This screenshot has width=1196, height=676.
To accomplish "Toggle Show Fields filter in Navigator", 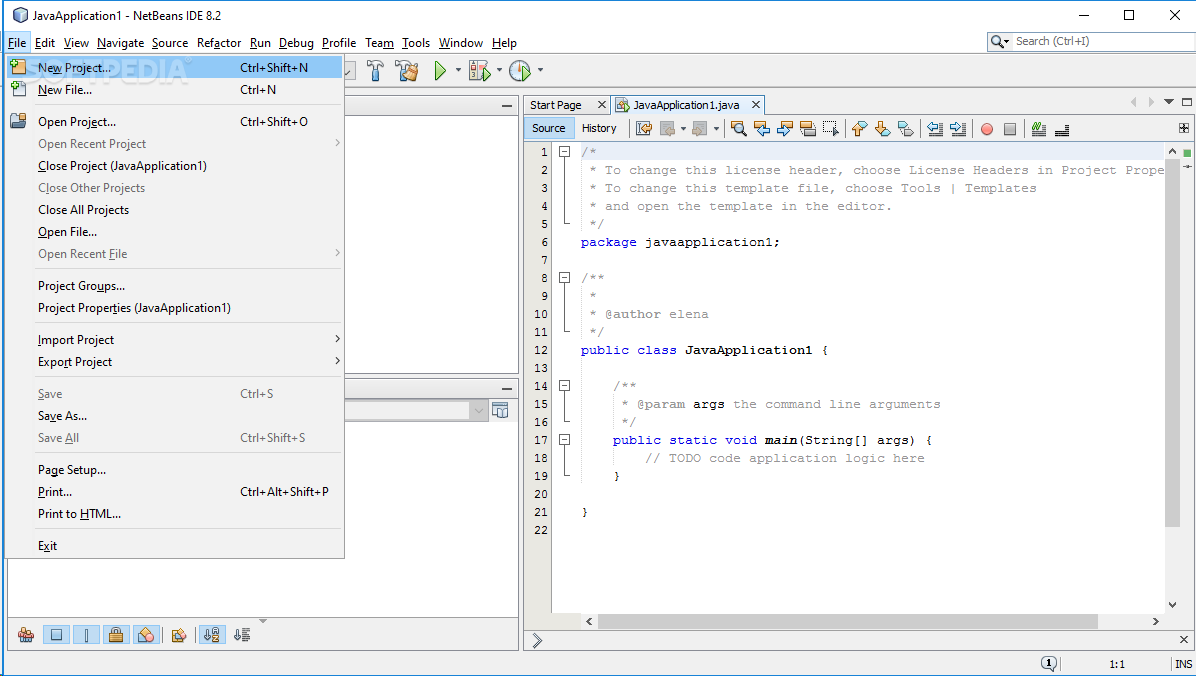I will (x=56, y=635).
